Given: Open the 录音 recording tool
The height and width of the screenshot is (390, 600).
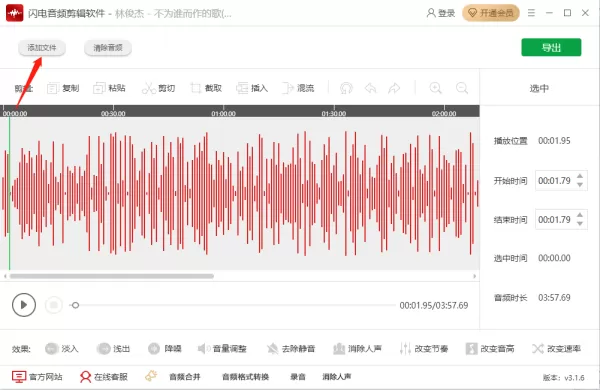Looking at the screenshot, I should [298, 377].
